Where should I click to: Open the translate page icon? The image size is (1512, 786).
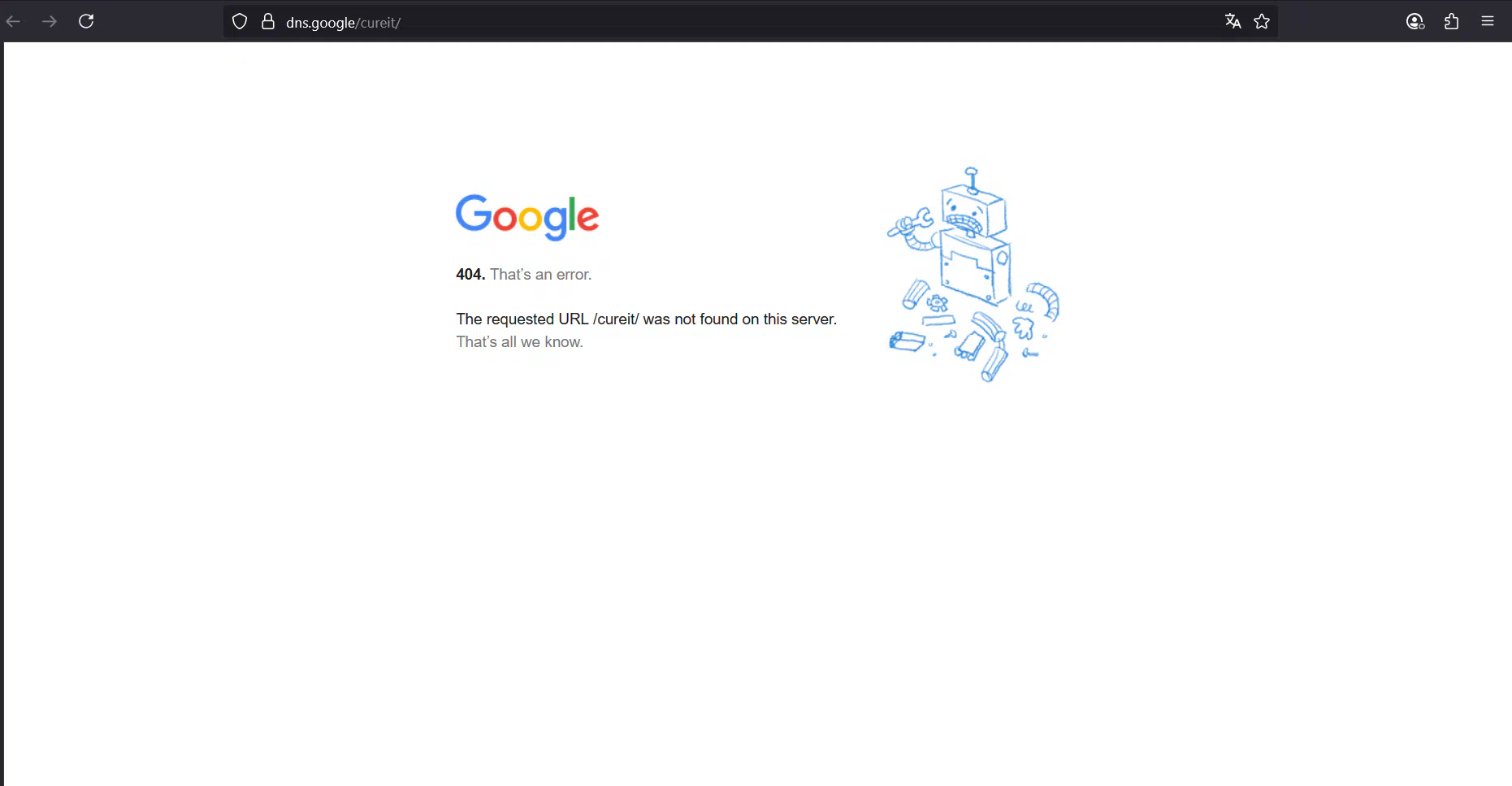pos(1233,22)
